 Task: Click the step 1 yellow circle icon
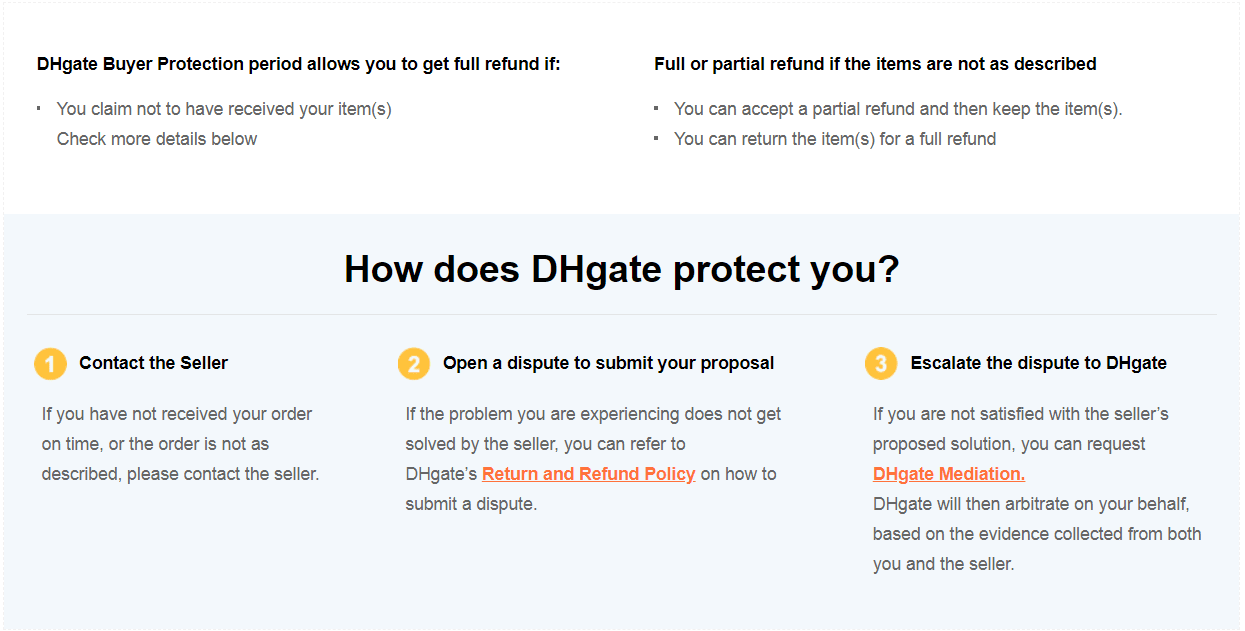coord(50,364)
